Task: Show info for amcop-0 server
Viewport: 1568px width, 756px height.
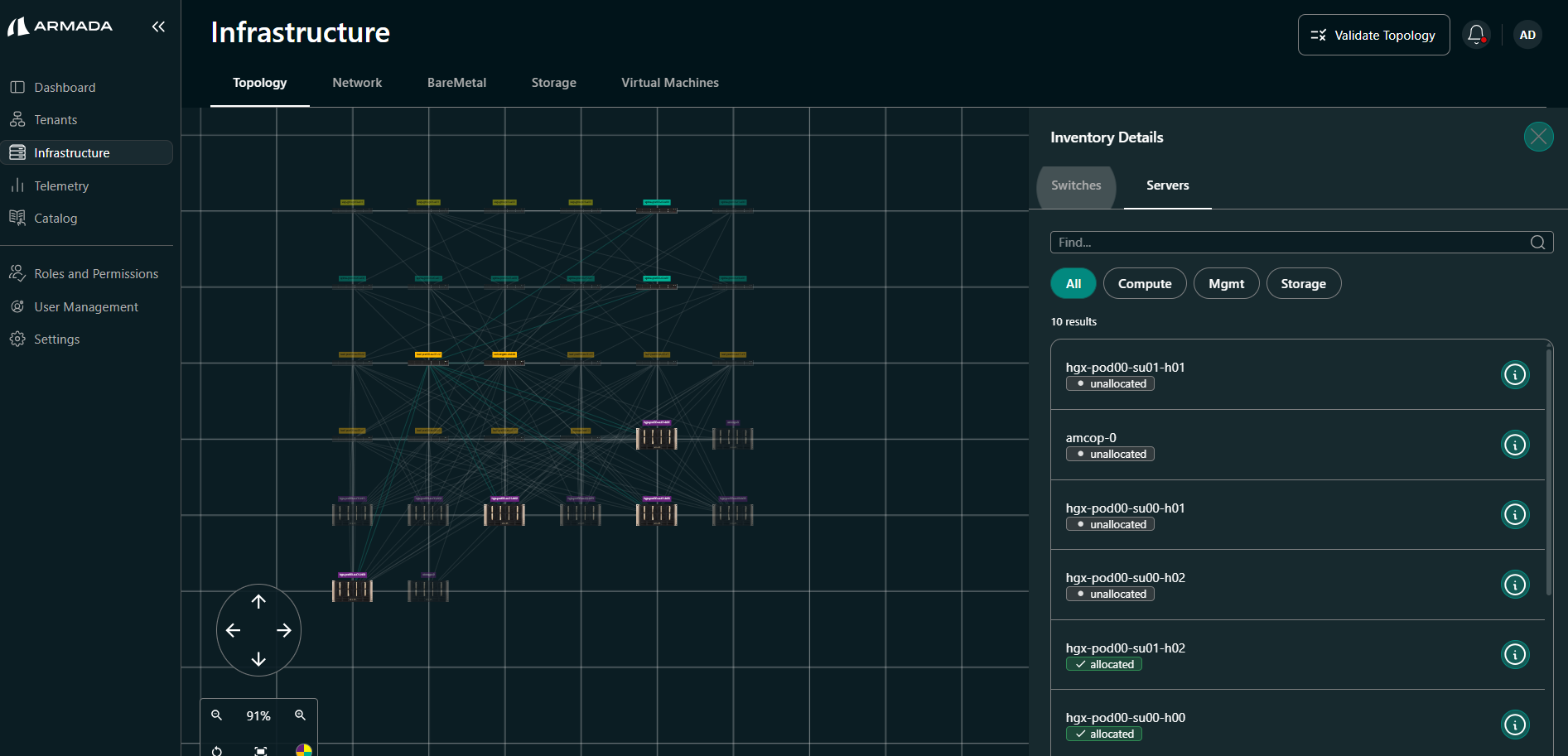Action: coord(1514,445)
